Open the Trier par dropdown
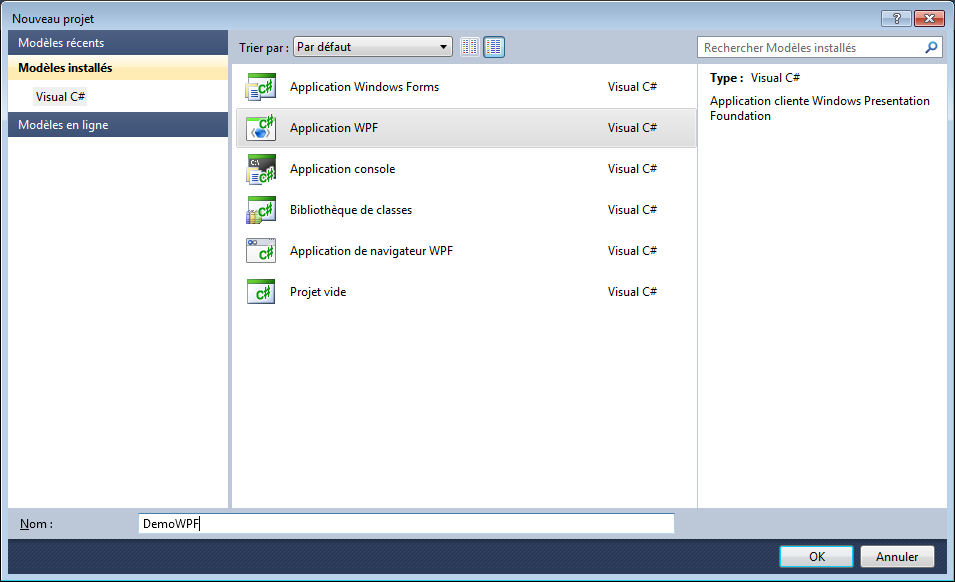 pos(373,47)
